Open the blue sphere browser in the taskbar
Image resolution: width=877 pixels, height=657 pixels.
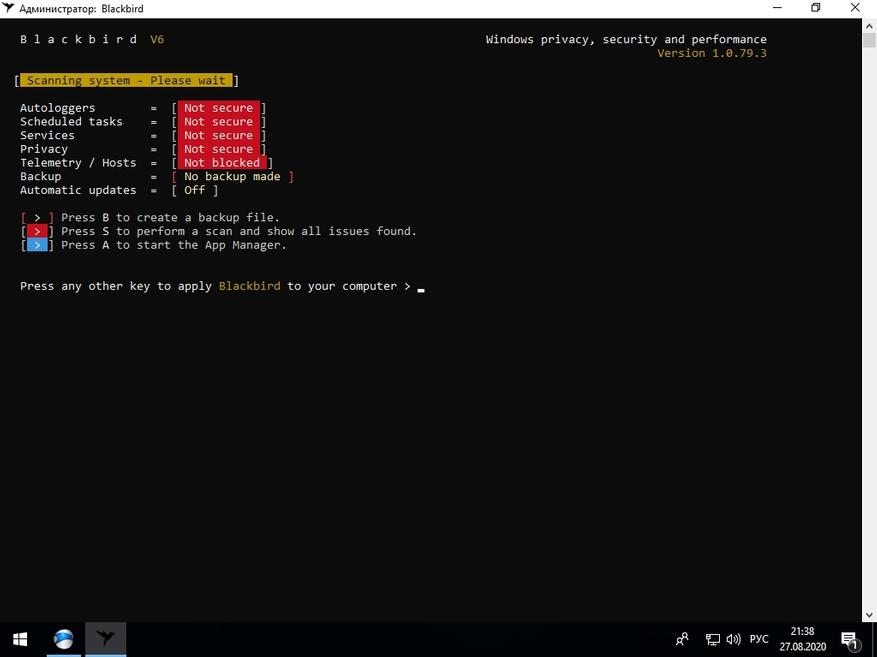click(x=64, y=639)
